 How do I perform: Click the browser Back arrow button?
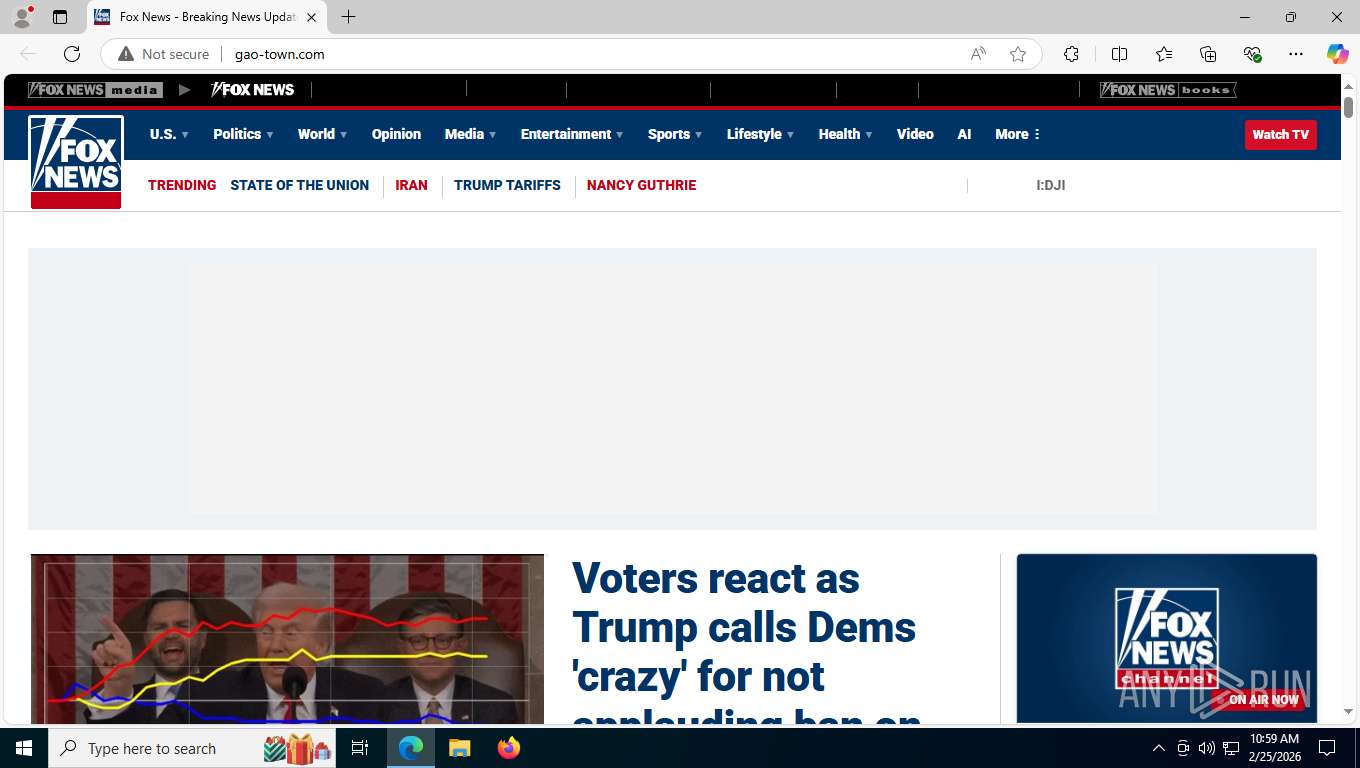tap(28, 54)
